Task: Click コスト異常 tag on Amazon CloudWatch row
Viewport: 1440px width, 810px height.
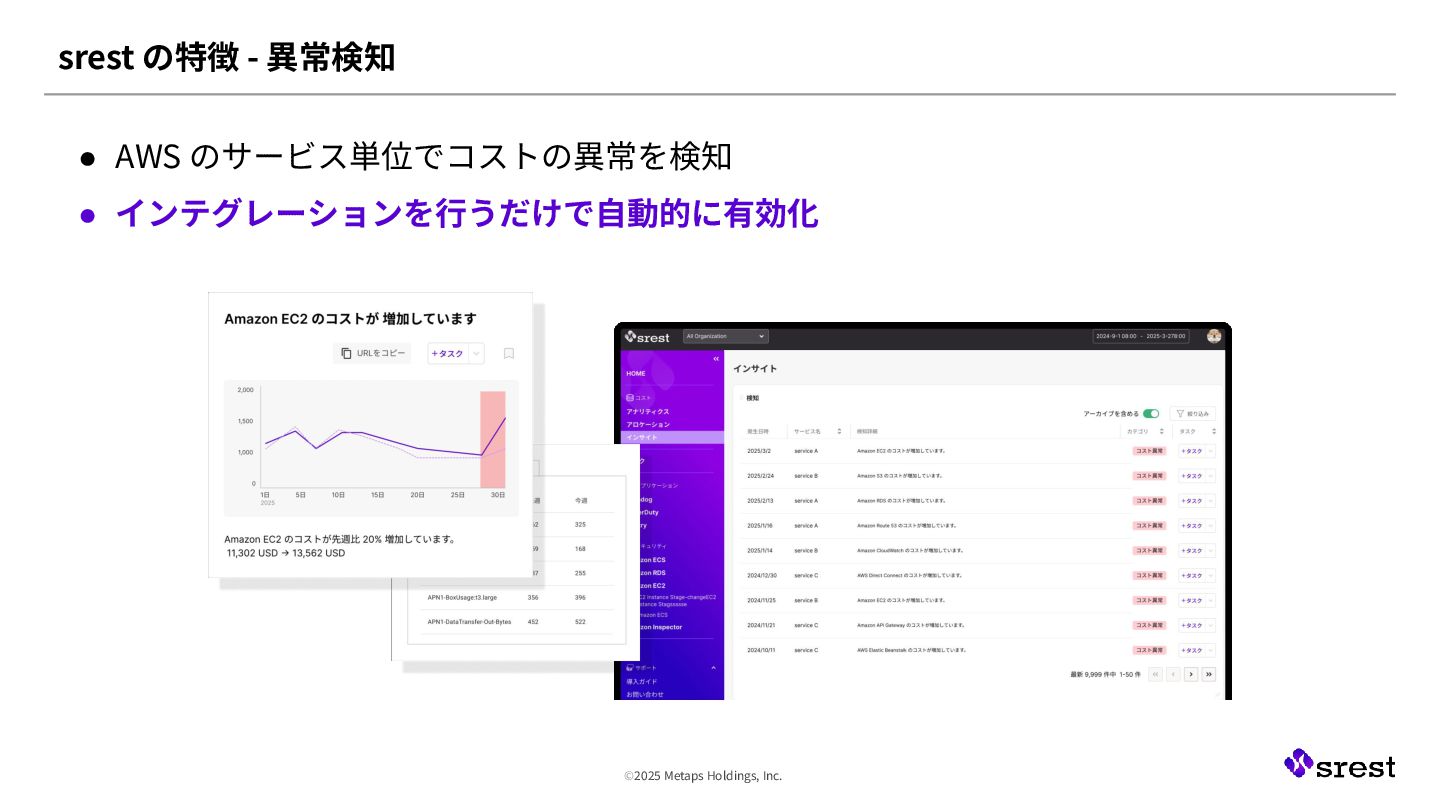Action: (1149, 551)
